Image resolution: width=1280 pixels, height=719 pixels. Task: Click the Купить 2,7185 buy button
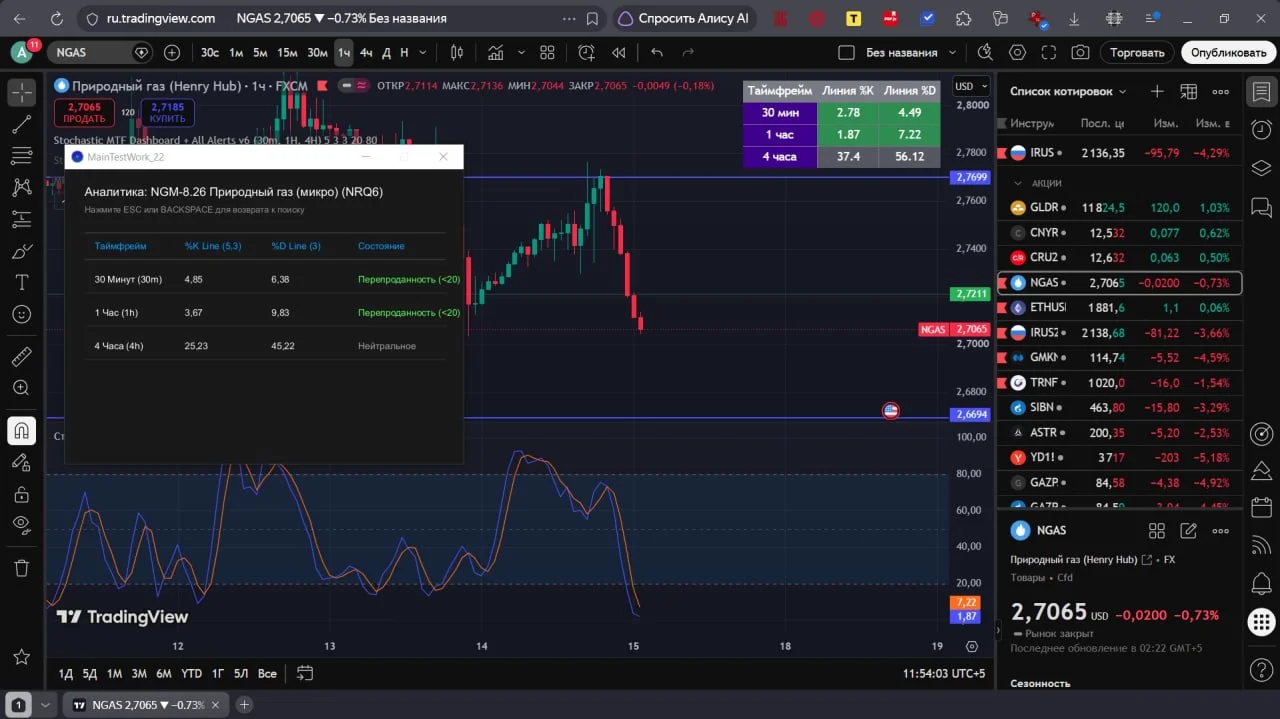point(167,112)
